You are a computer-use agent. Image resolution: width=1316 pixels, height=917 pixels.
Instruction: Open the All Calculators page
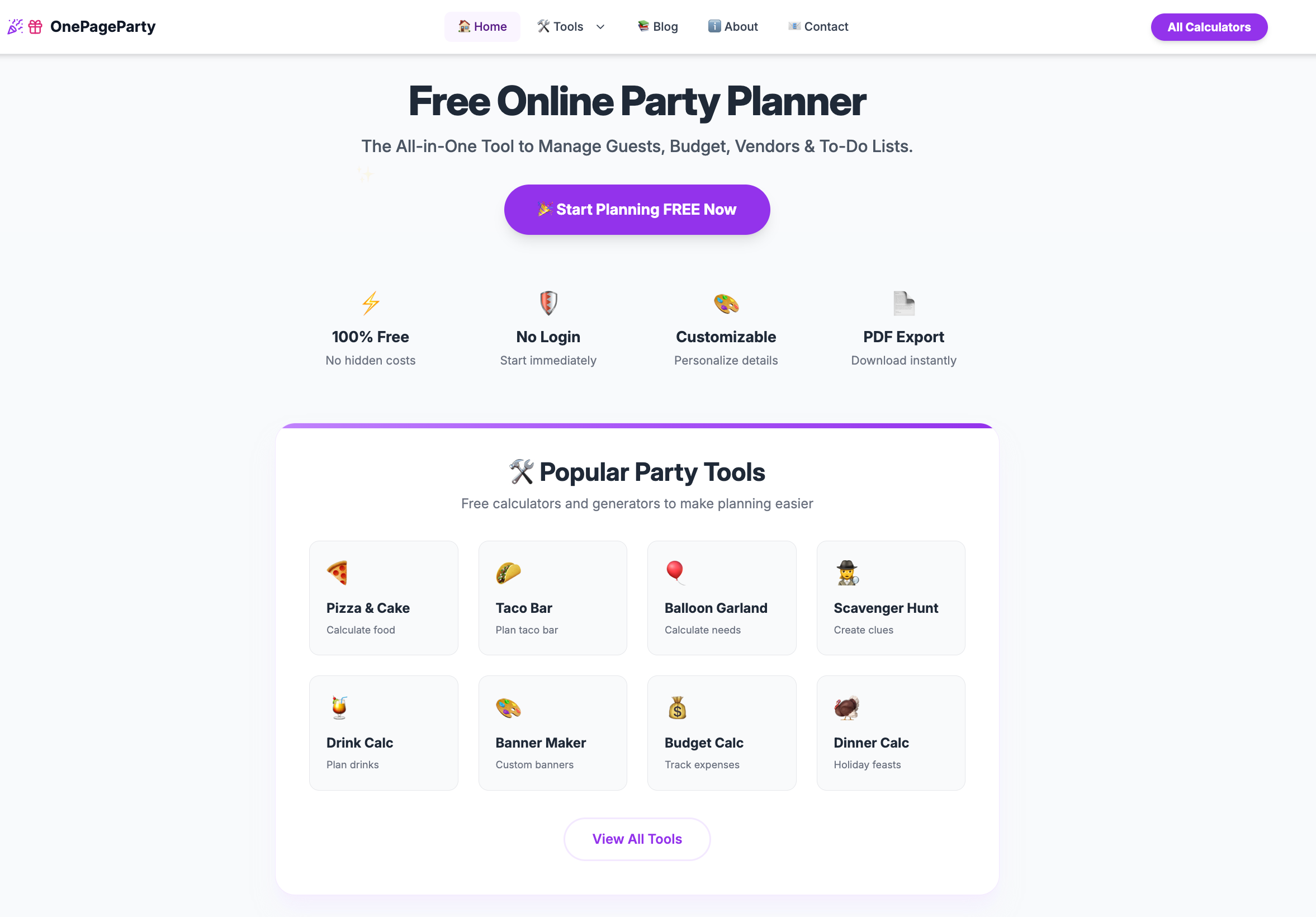1209,26
